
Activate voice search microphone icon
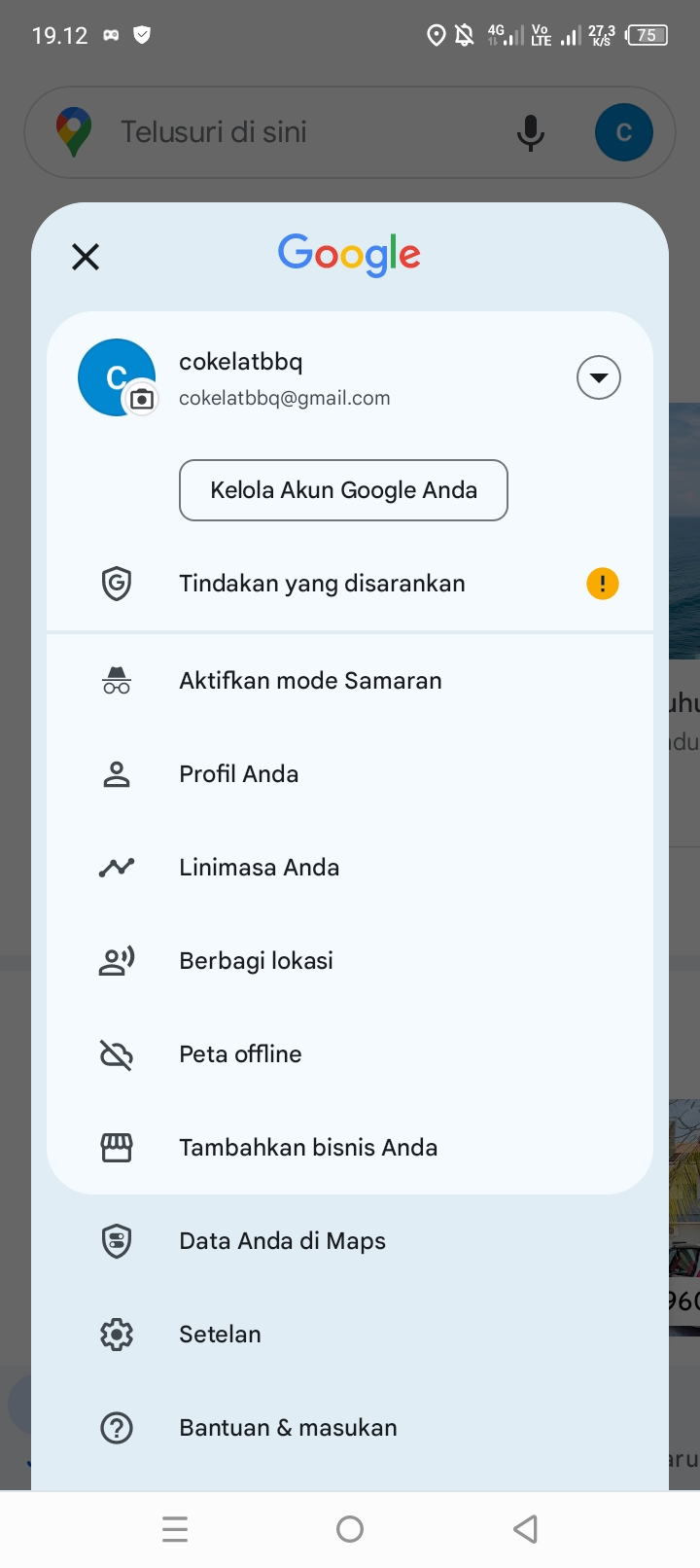pos(531,132)
